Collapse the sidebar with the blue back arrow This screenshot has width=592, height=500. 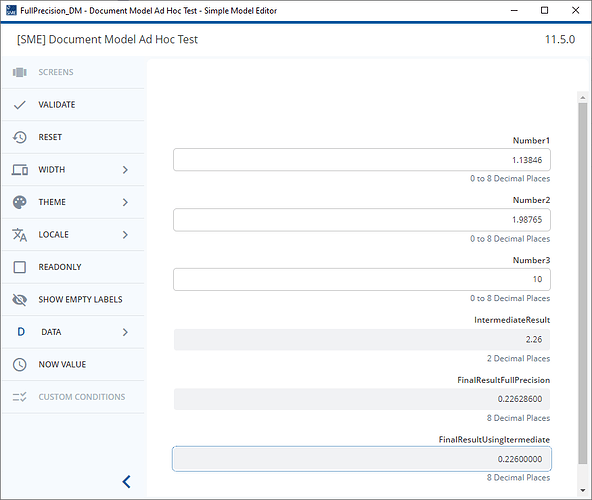[127, 481]
